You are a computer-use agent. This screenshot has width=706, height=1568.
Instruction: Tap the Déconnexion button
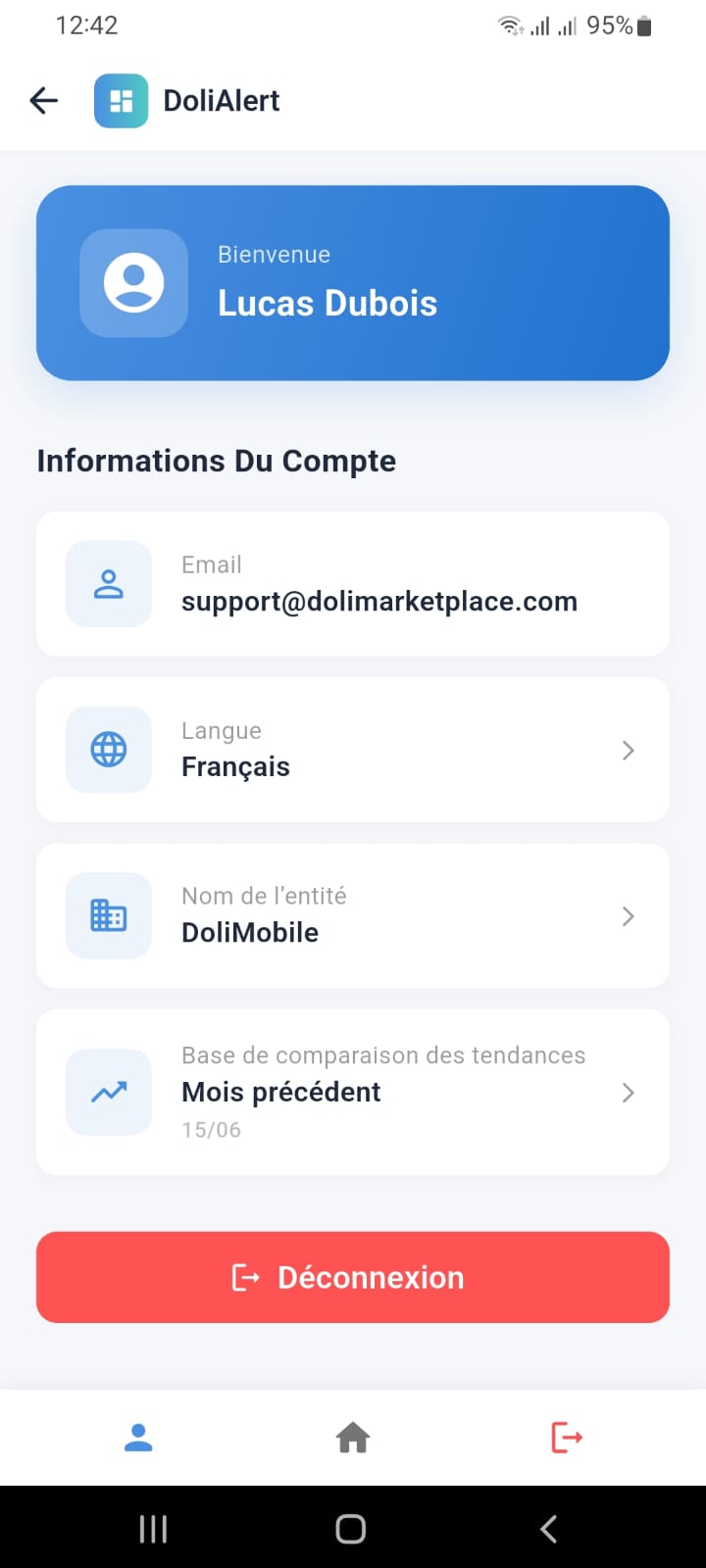353,1277
